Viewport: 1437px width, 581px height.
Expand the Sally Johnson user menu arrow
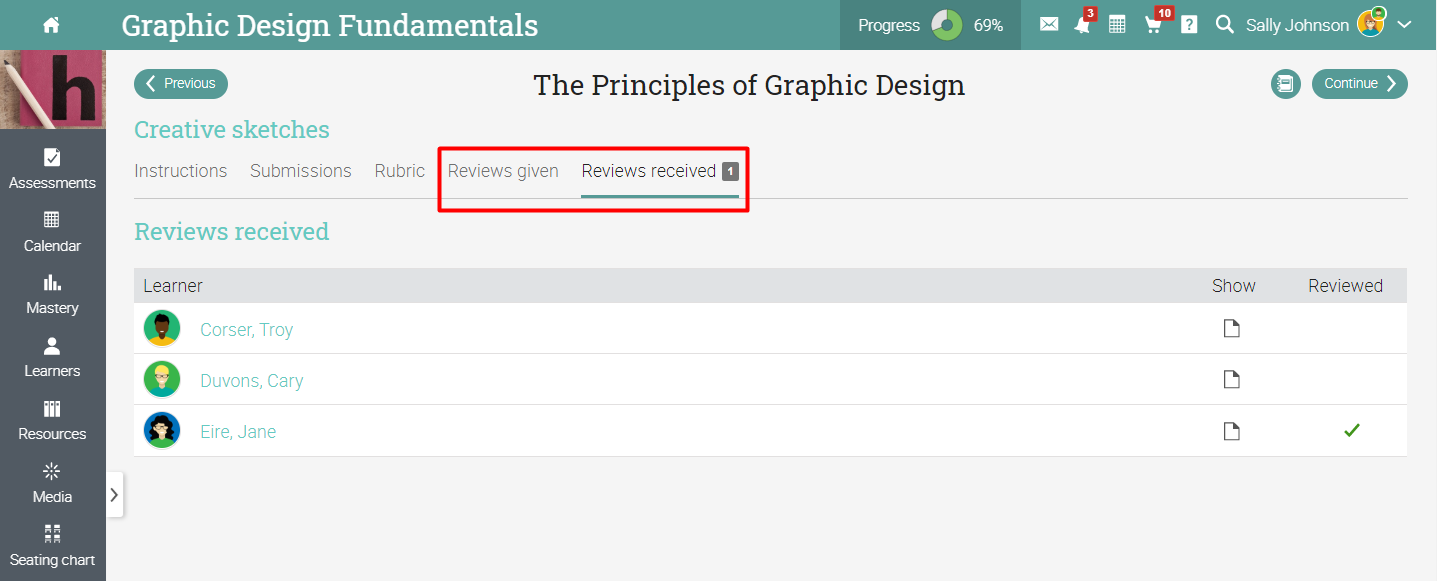click(x=1405, y=25)
